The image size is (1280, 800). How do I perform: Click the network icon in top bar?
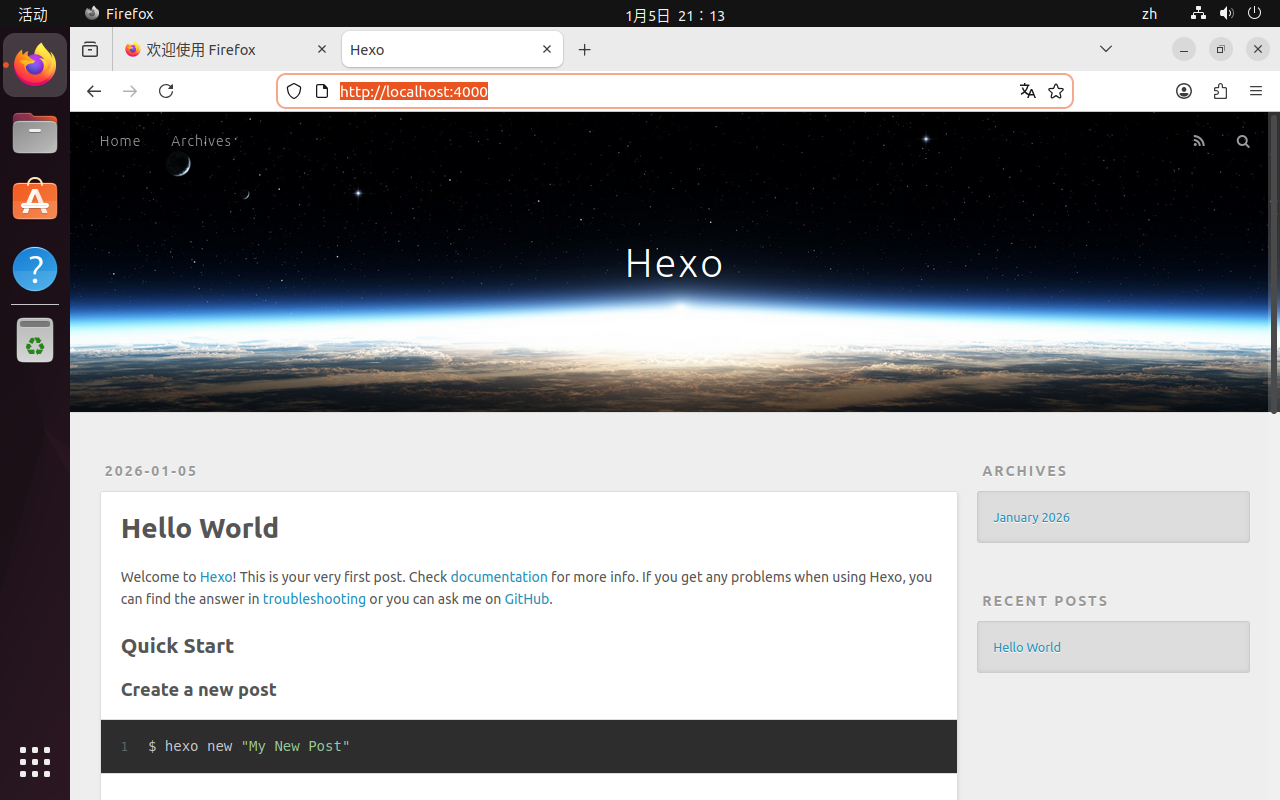(x=1198, y=14)
